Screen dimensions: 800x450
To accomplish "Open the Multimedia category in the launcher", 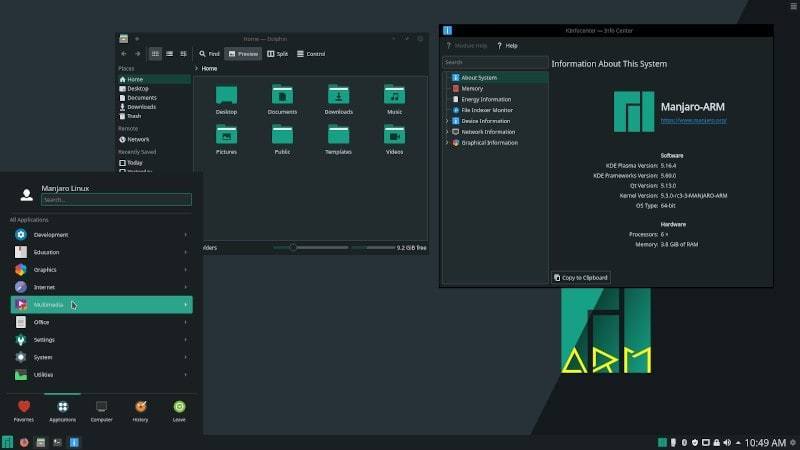I will coord(101,304).
